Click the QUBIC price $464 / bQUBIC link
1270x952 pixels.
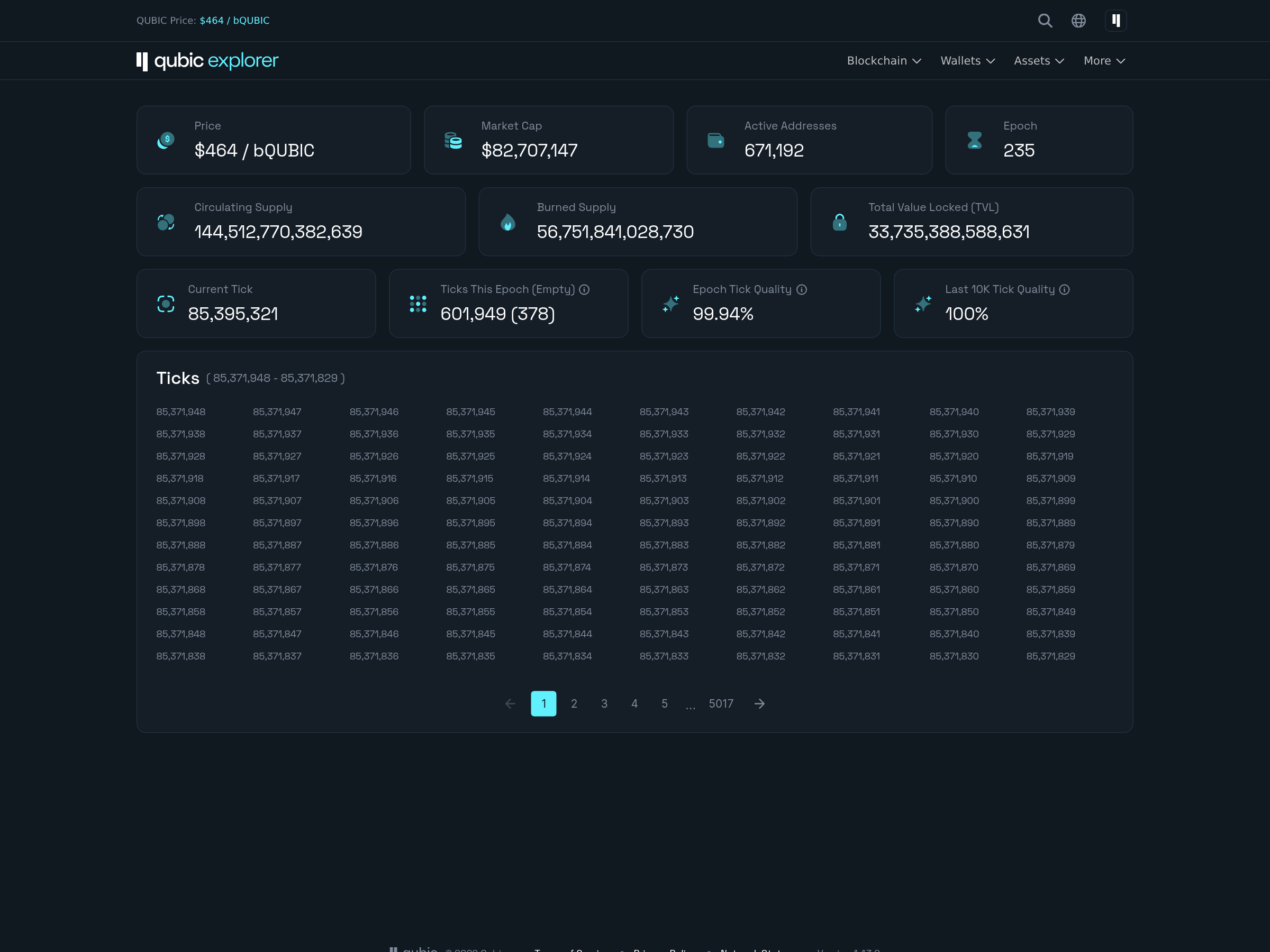coord(234,21)
